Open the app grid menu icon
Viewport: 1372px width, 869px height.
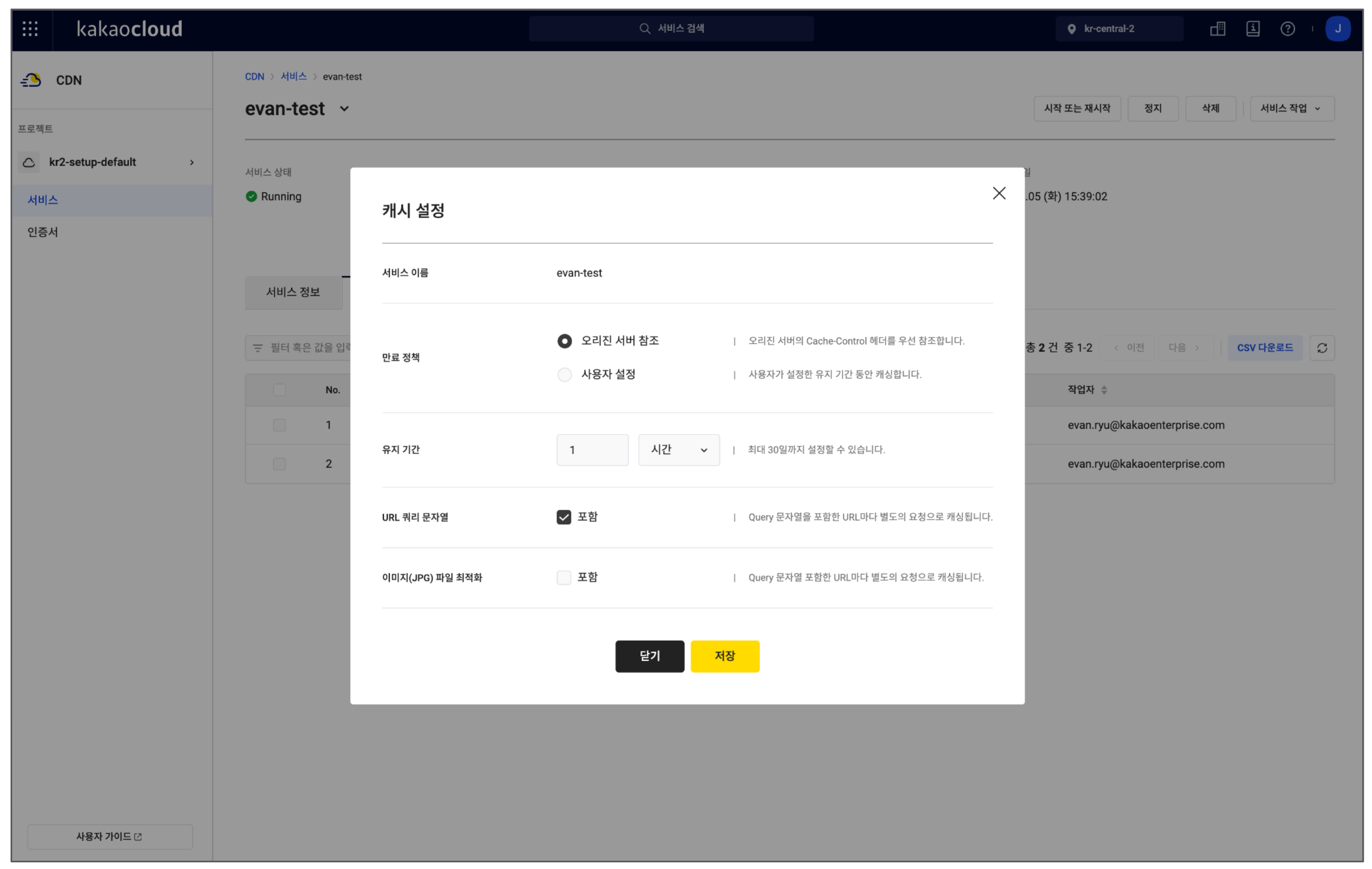[x=30, y=29]
